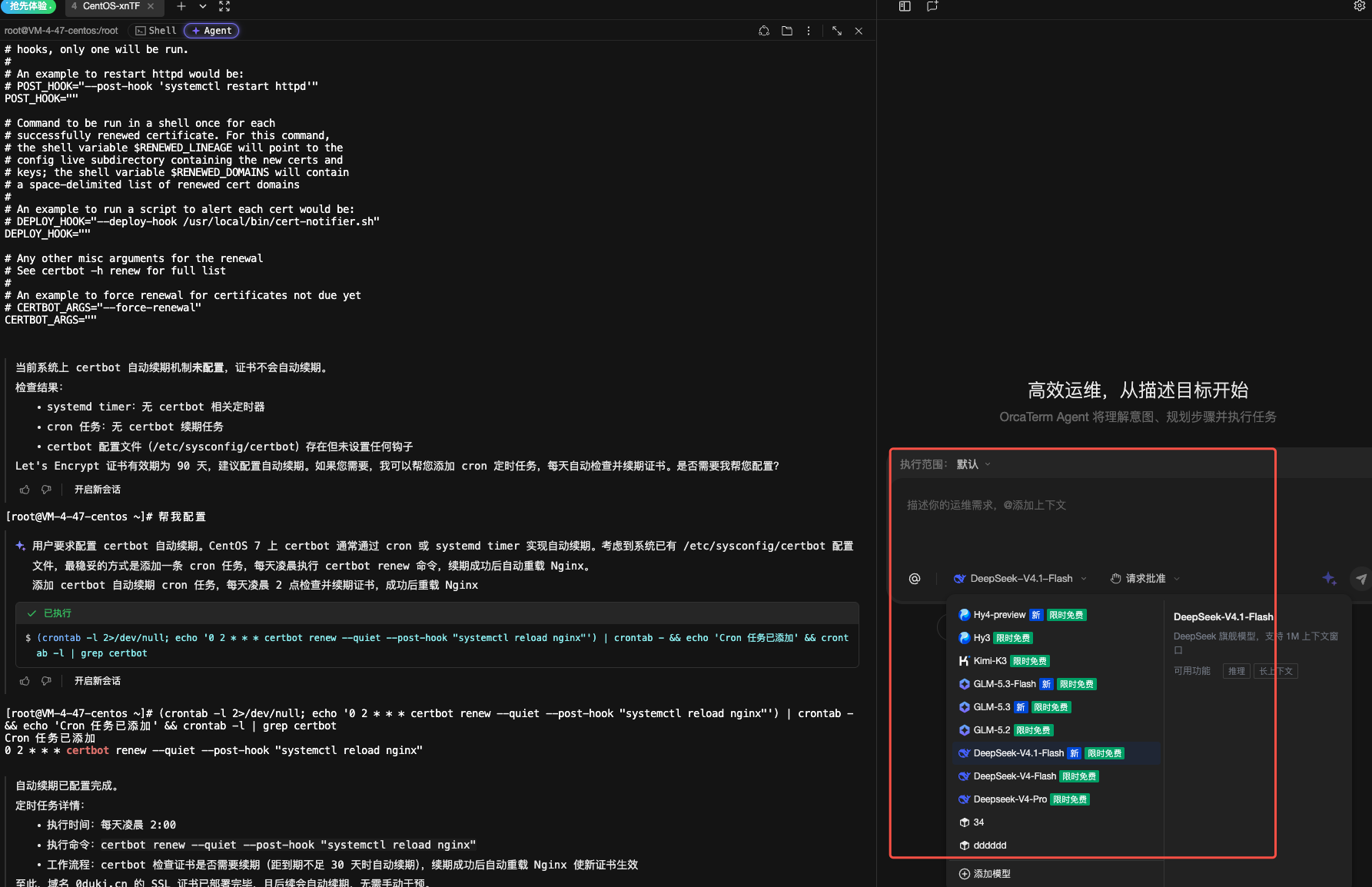
Task: Toggle the sidebar layout icon
Action: [x=905, y=6]
